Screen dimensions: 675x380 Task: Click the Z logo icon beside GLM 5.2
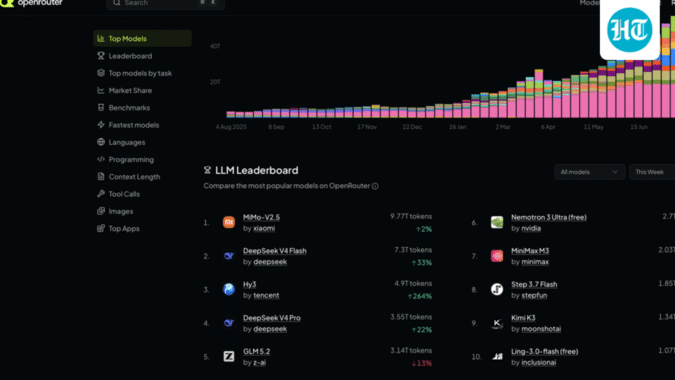pyautogui.click(x=229, y=356)
